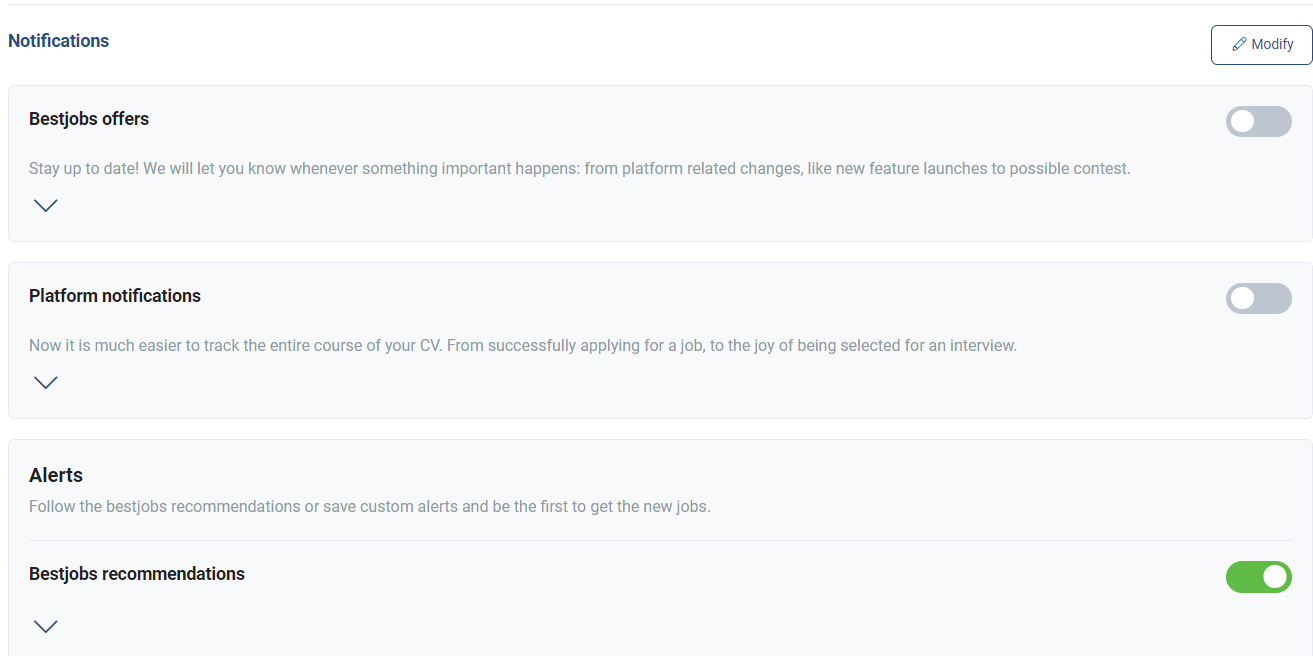
Task: Click the pencil icon in Modify button
Action: [1239, 45]
